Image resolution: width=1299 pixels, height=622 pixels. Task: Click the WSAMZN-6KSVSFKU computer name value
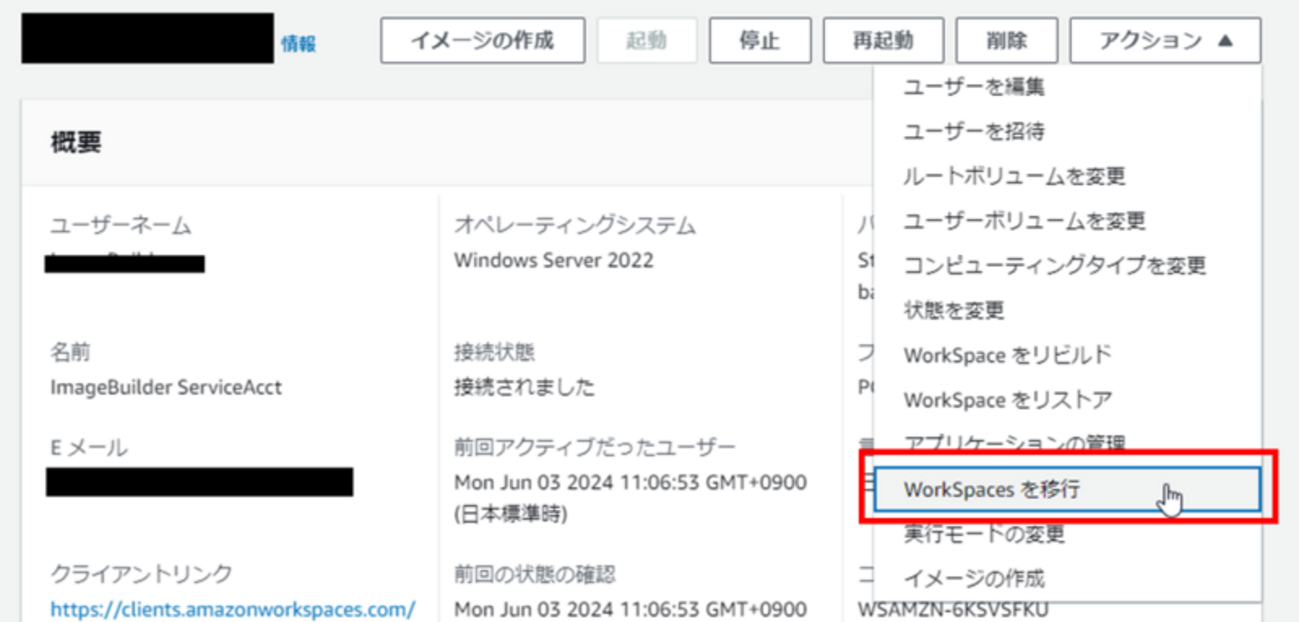(x=953, y=608)
